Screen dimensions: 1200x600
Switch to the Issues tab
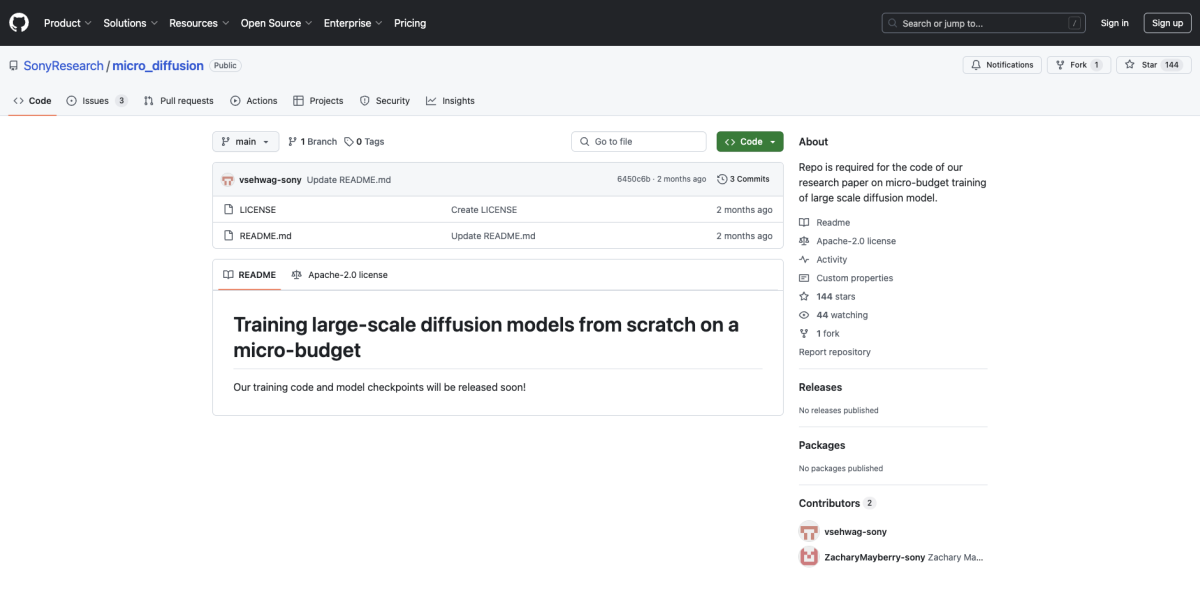click(96, 101)
